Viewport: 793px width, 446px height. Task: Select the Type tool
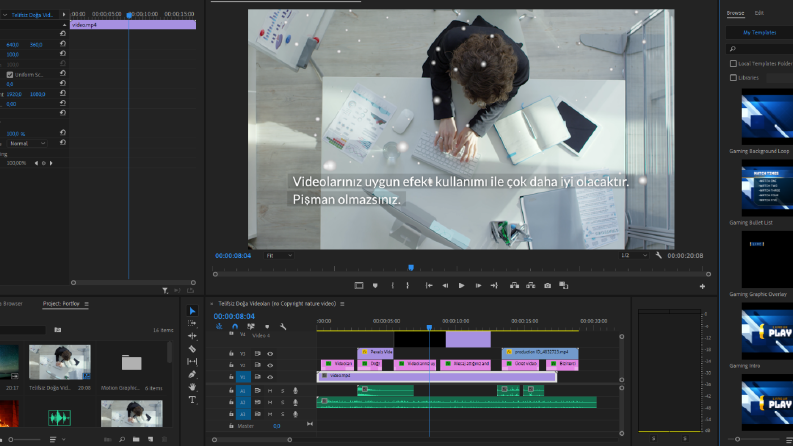[x=192, y=400]
